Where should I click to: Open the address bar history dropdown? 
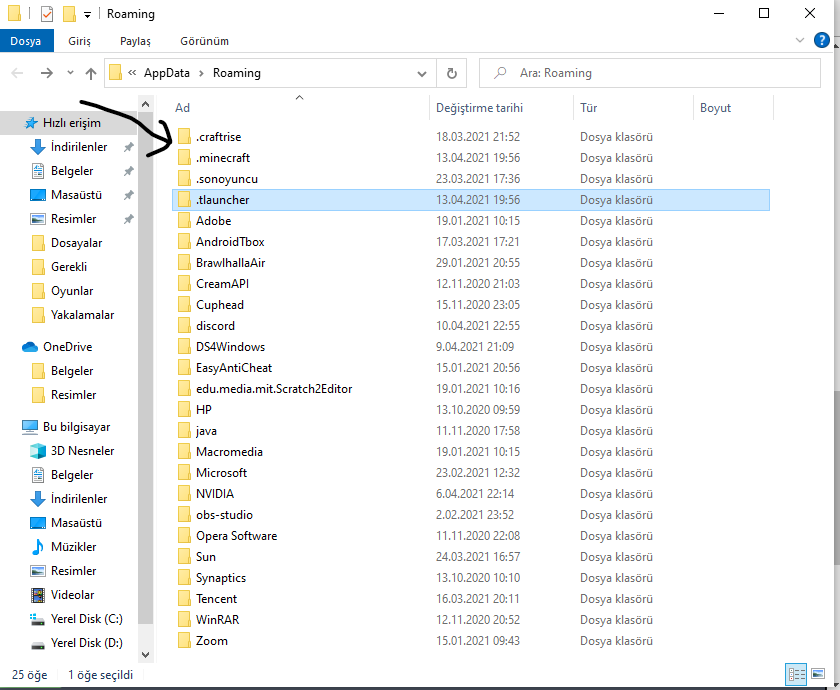tap(422, 74)
